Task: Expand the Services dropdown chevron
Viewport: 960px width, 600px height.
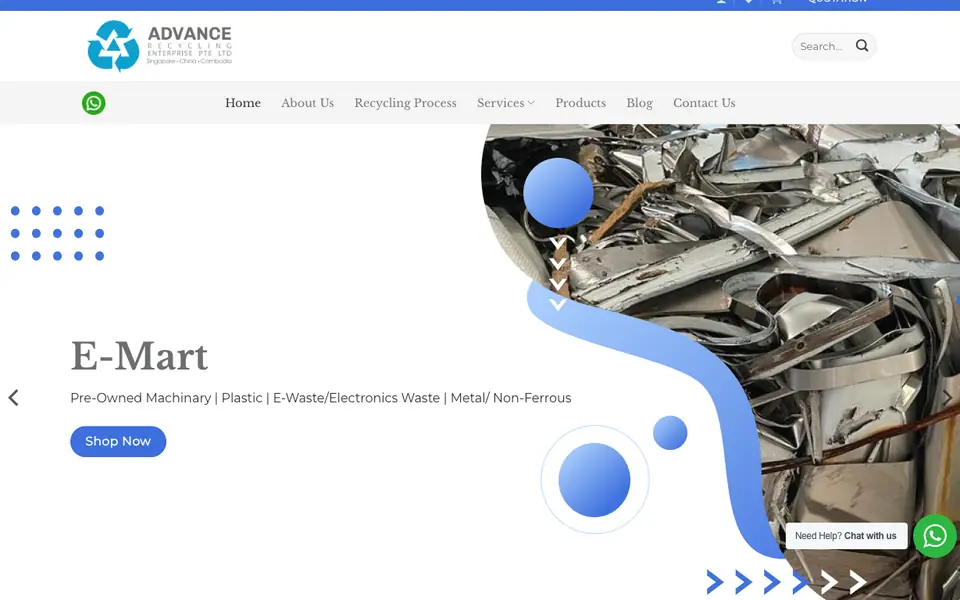Action: 531,103
